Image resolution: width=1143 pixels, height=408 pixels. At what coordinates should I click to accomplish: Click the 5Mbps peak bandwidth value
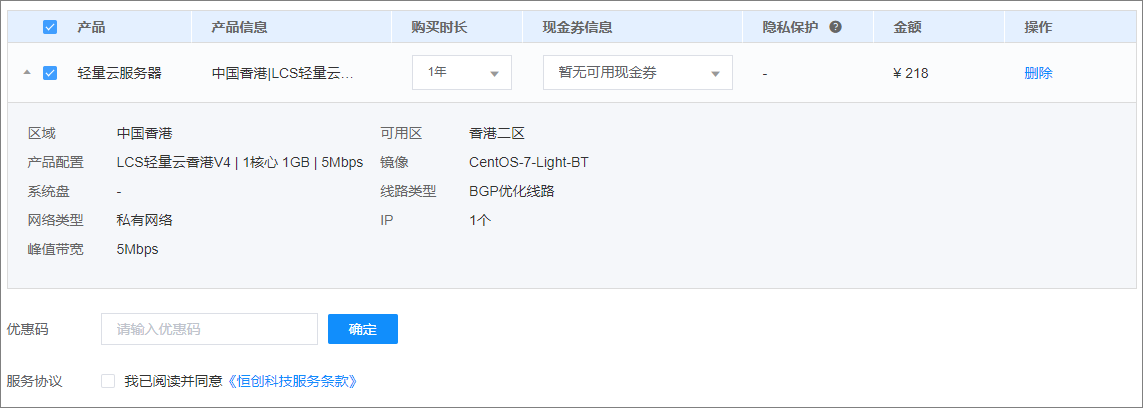137,249
